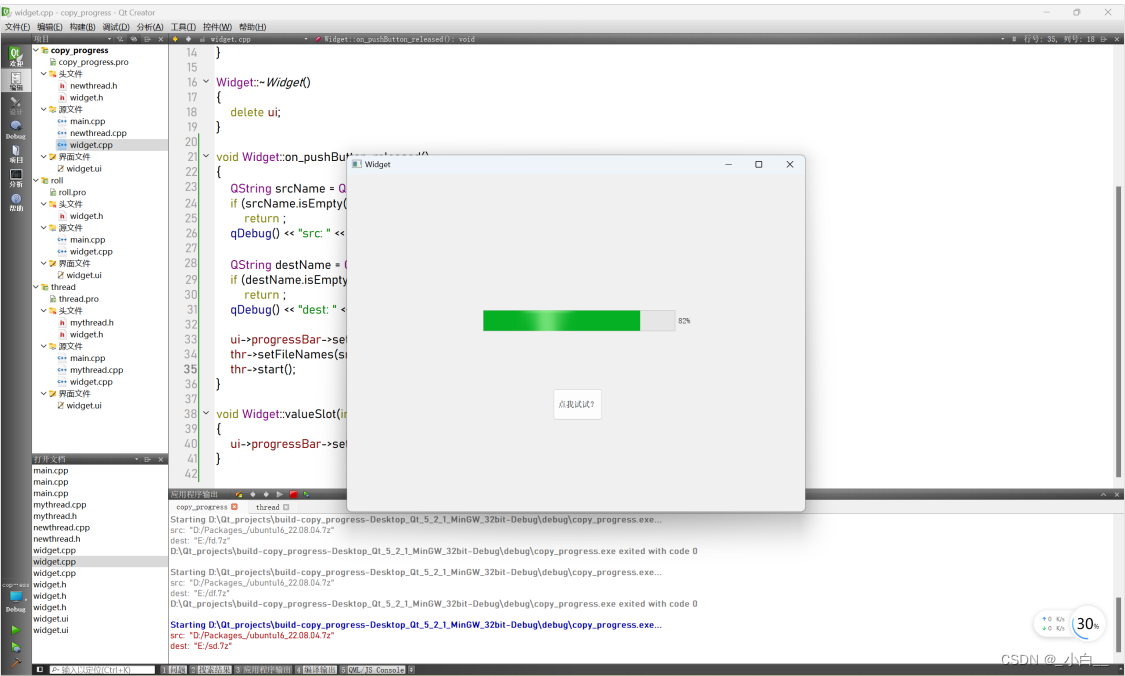Click the filter tree icon in Projects panel
This screenshot has width=1125, height=676.
(x=121, y=39)
